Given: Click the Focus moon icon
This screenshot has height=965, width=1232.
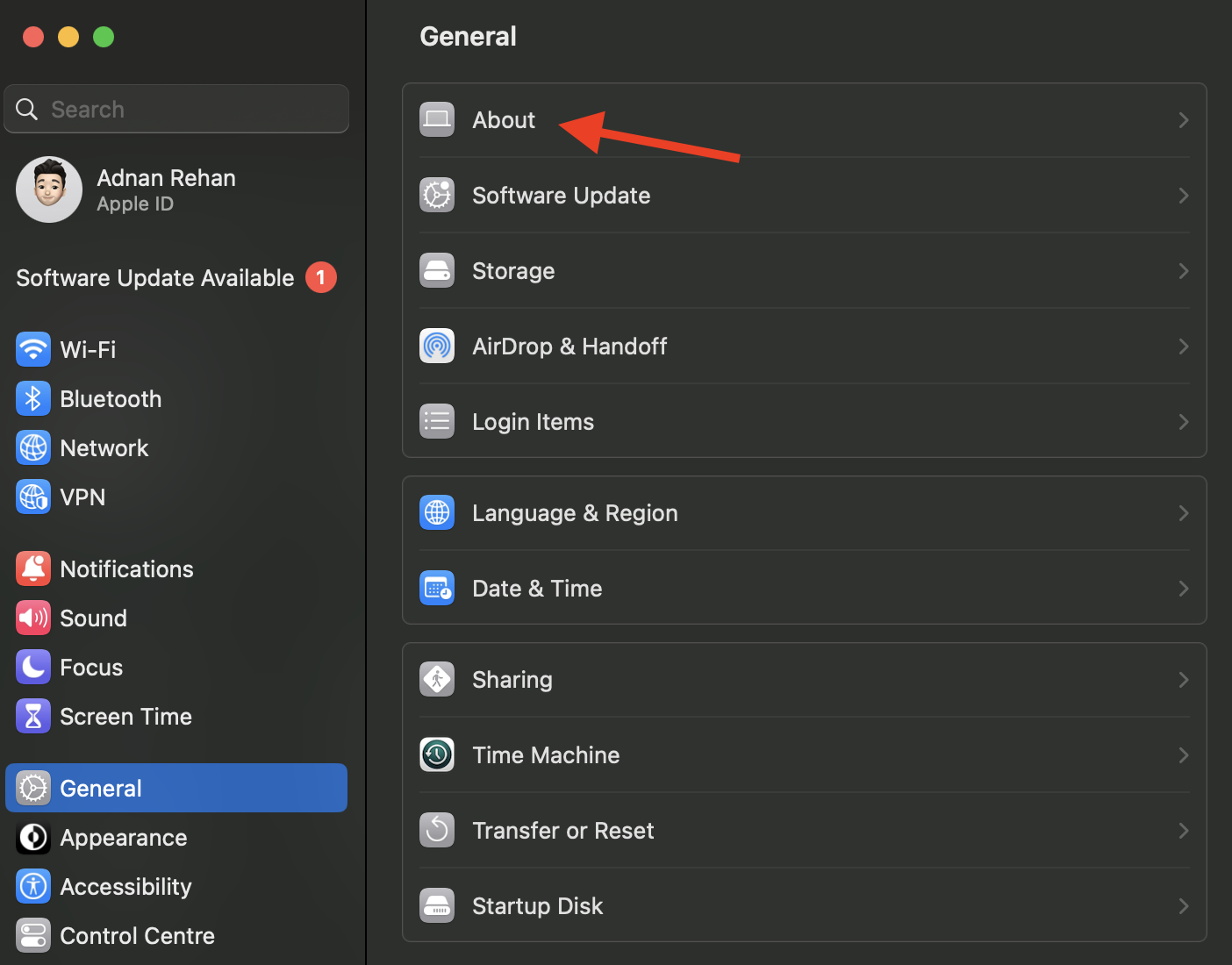Looking at the screenshot, I should coord(33,668).
